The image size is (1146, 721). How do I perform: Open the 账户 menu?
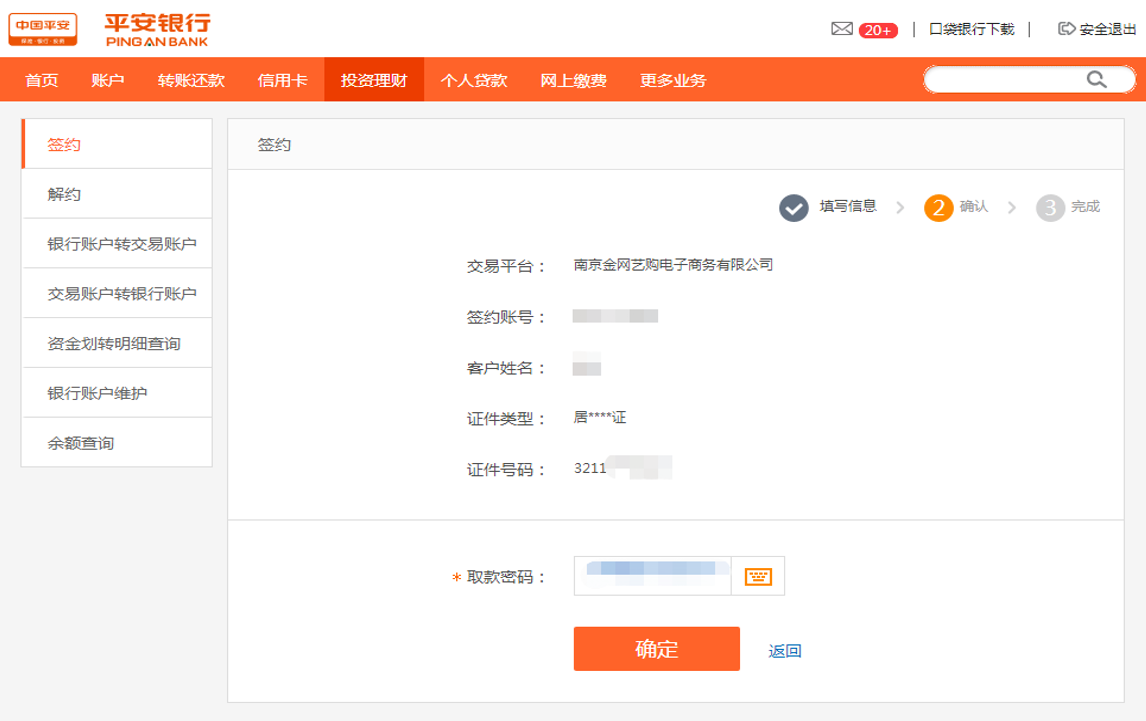(107, 80)
